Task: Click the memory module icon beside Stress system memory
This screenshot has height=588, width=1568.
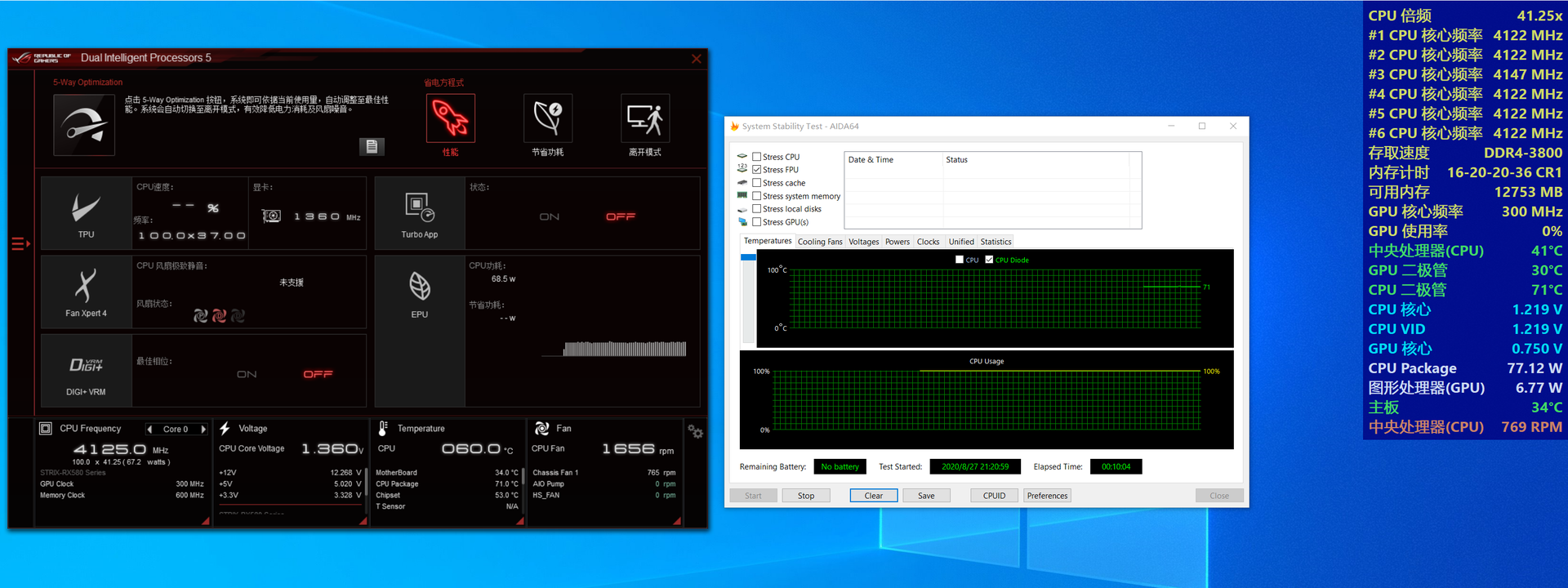Action: (742, 195)
